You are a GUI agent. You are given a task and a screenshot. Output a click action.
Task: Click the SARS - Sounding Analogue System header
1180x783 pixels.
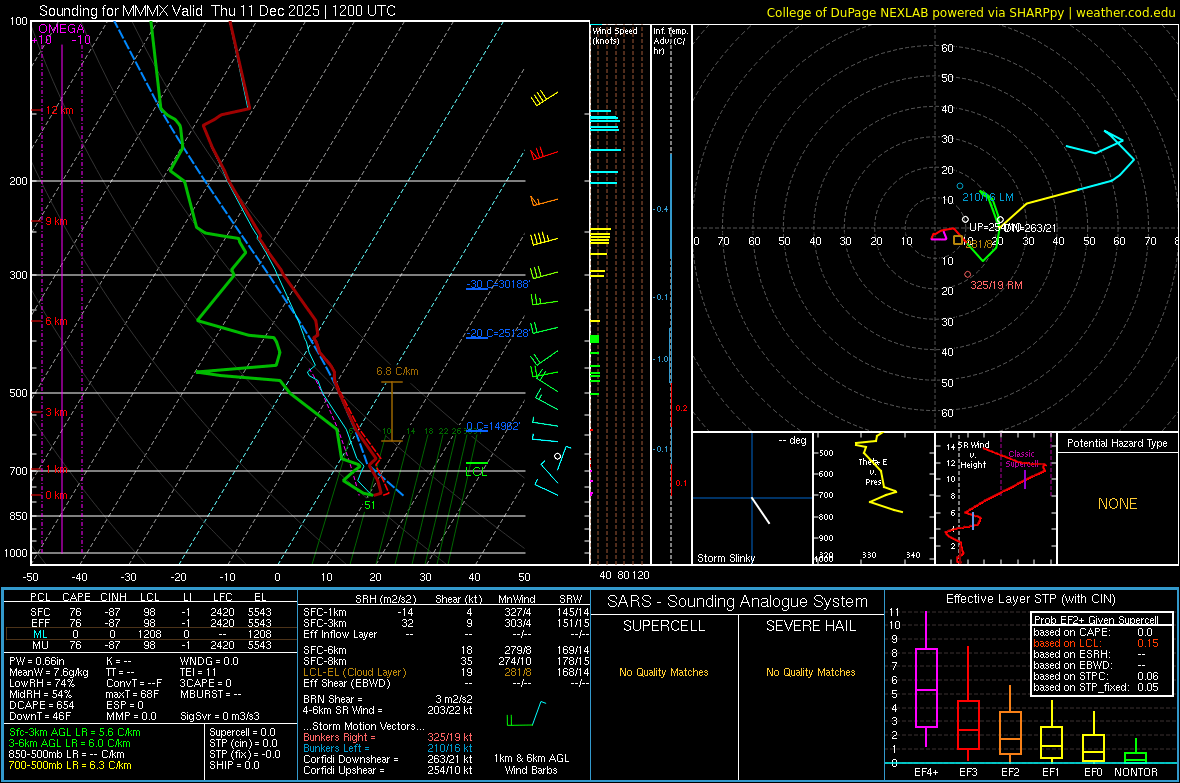pos(738,602)
